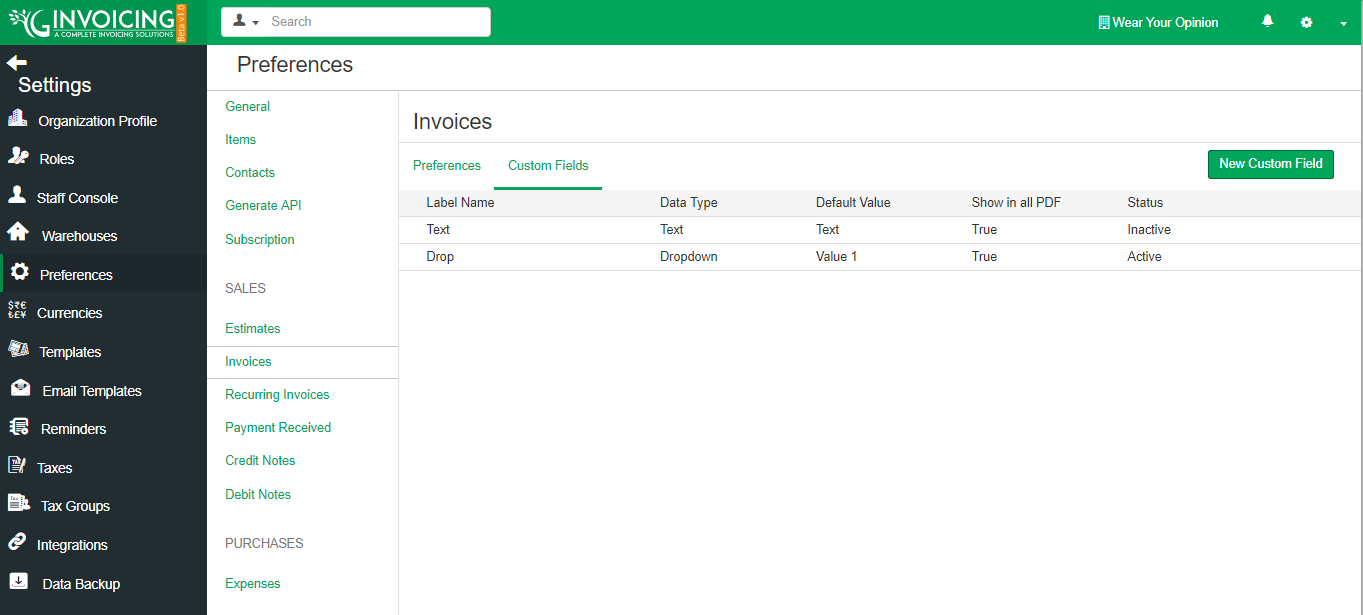Open Payment Received preferences
Viewport: 1363px width, 615px height.
coord(278,427)
